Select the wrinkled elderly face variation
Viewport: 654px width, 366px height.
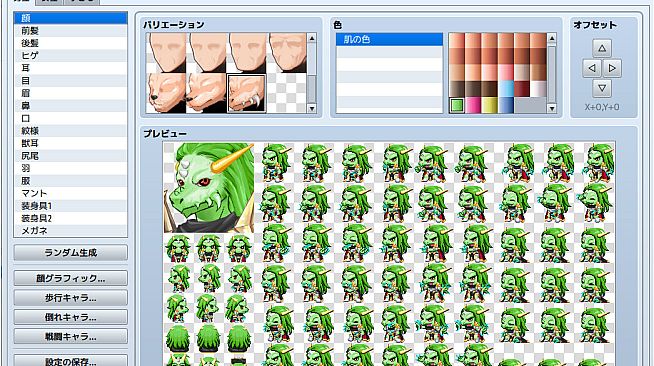pos(287,53)
